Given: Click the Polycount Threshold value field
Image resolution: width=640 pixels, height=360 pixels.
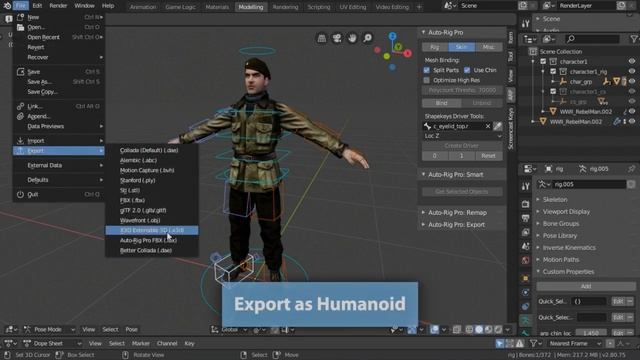Looking at the screenshot, I should point(462,90).
